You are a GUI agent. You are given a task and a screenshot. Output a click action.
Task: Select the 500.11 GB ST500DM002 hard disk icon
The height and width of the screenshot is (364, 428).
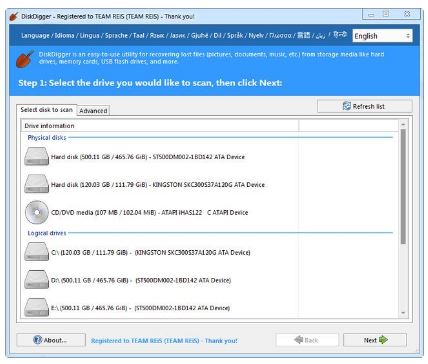[x=37, y=157]
